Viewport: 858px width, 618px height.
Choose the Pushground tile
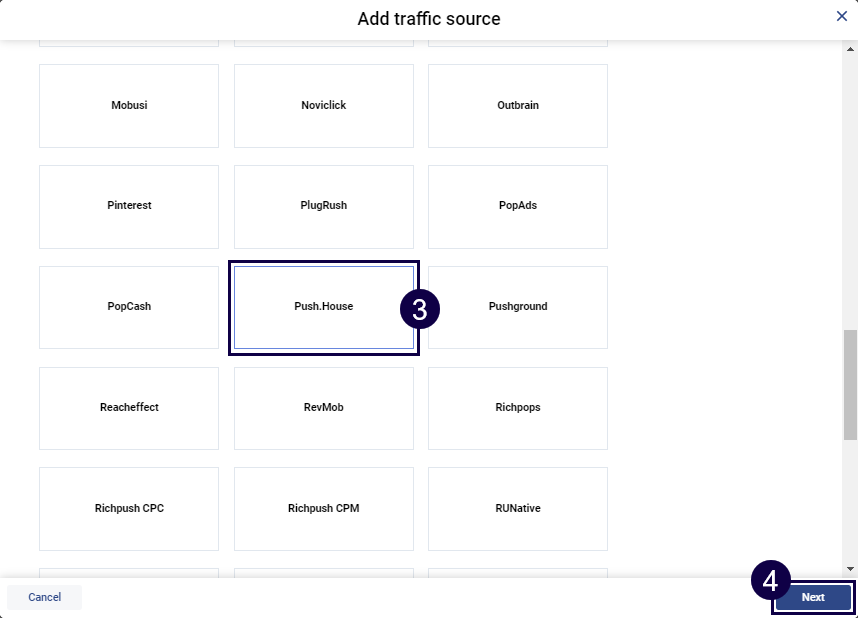point(517,307)
